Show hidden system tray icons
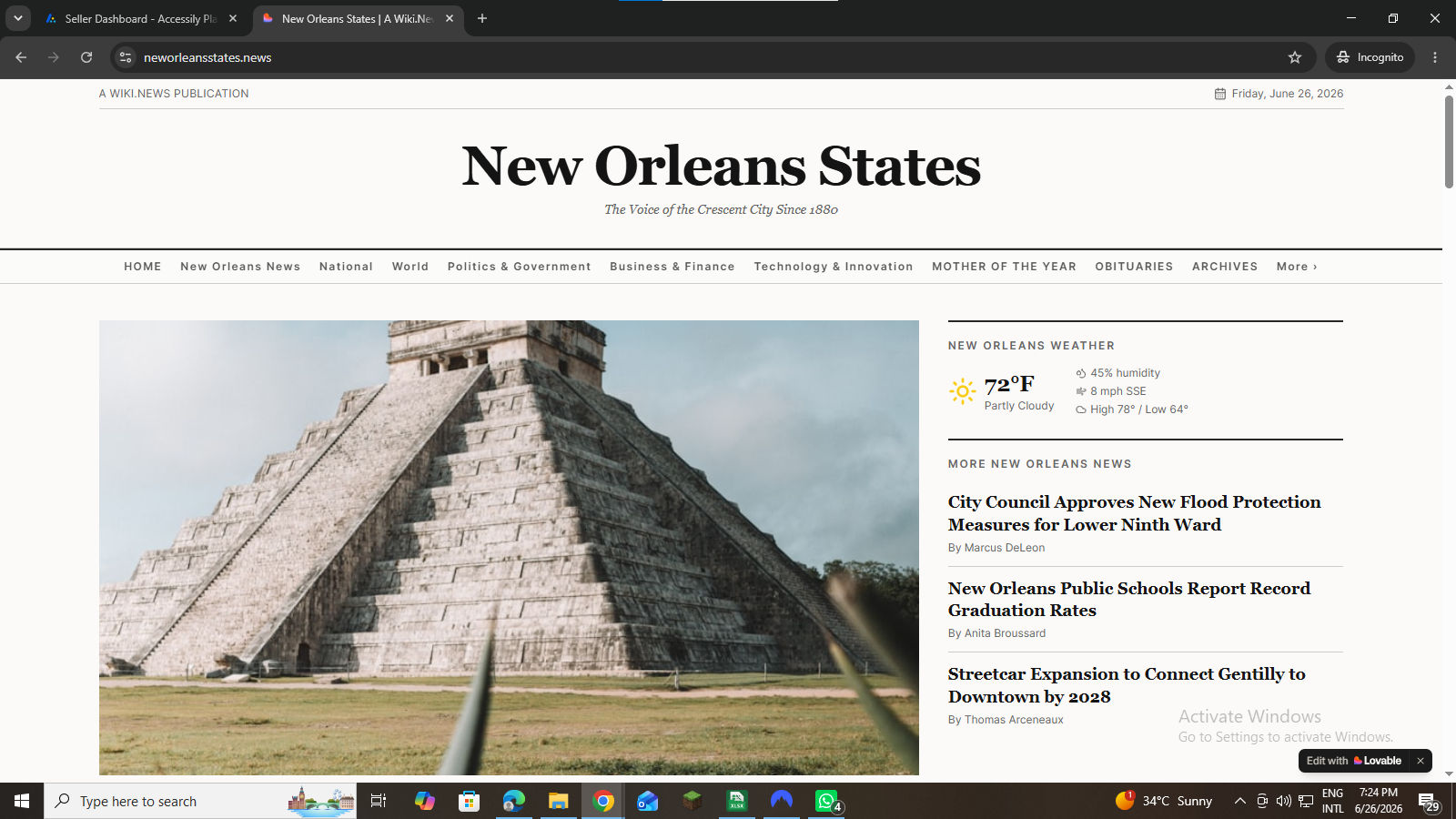 [x=1239, y=801]
